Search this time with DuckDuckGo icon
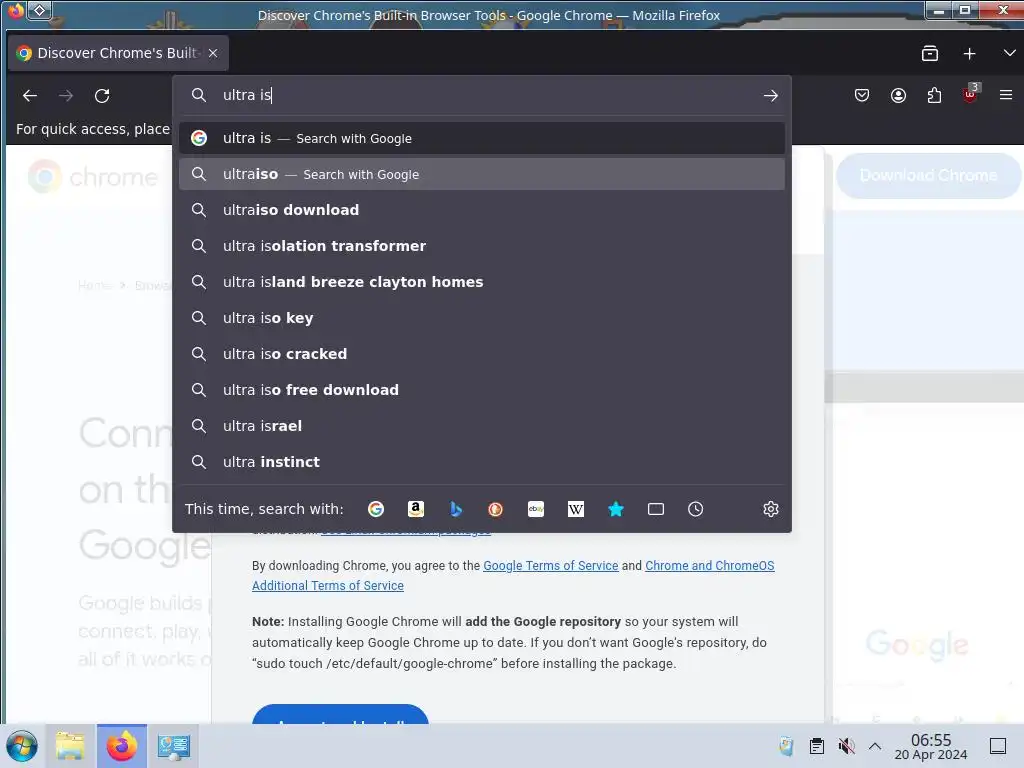This screenshot has width=1024, height=768. [496, 509]
